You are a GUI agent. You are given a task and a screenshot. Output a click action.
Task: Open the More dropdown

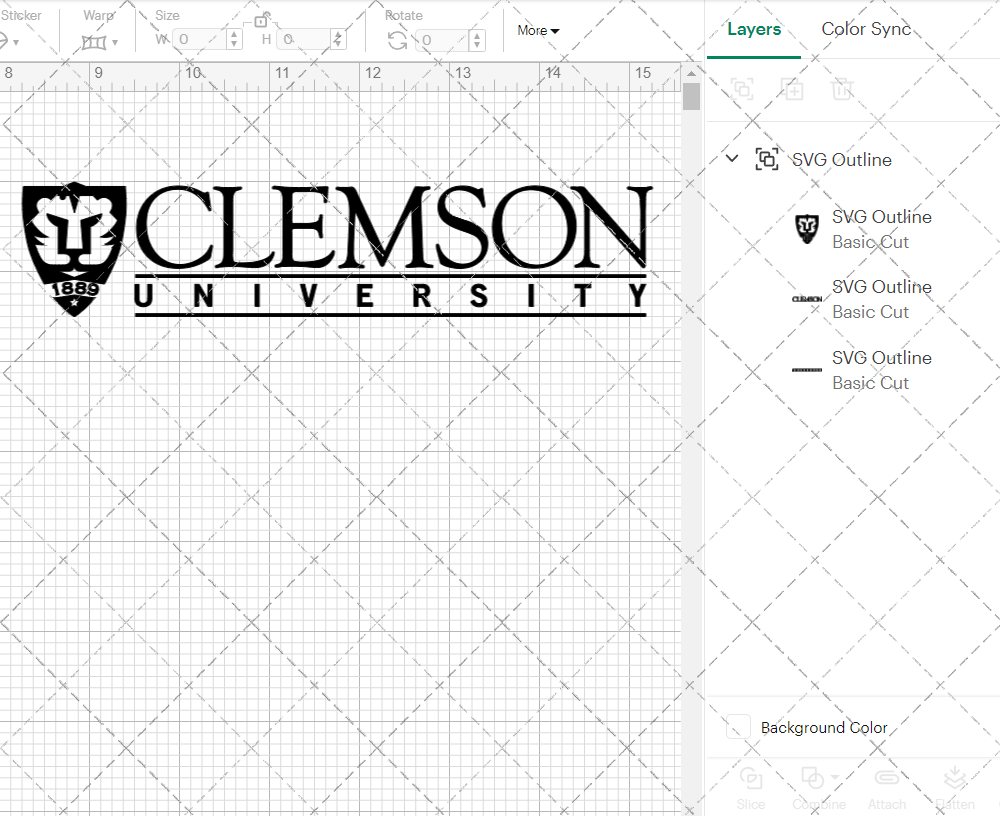click(x=538, y=31)
